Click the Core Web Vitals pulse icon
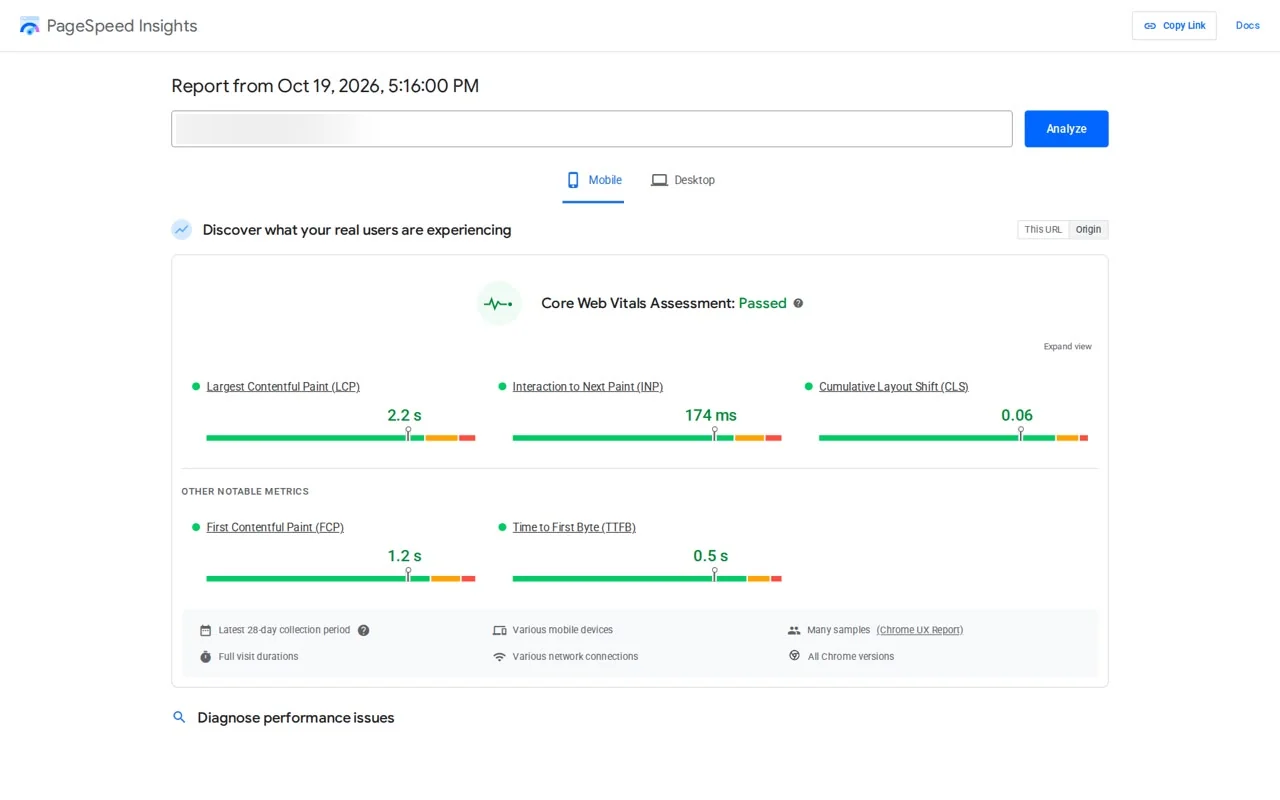The image size is (1280, 800). pyautogui.click(x=499, y=303)
